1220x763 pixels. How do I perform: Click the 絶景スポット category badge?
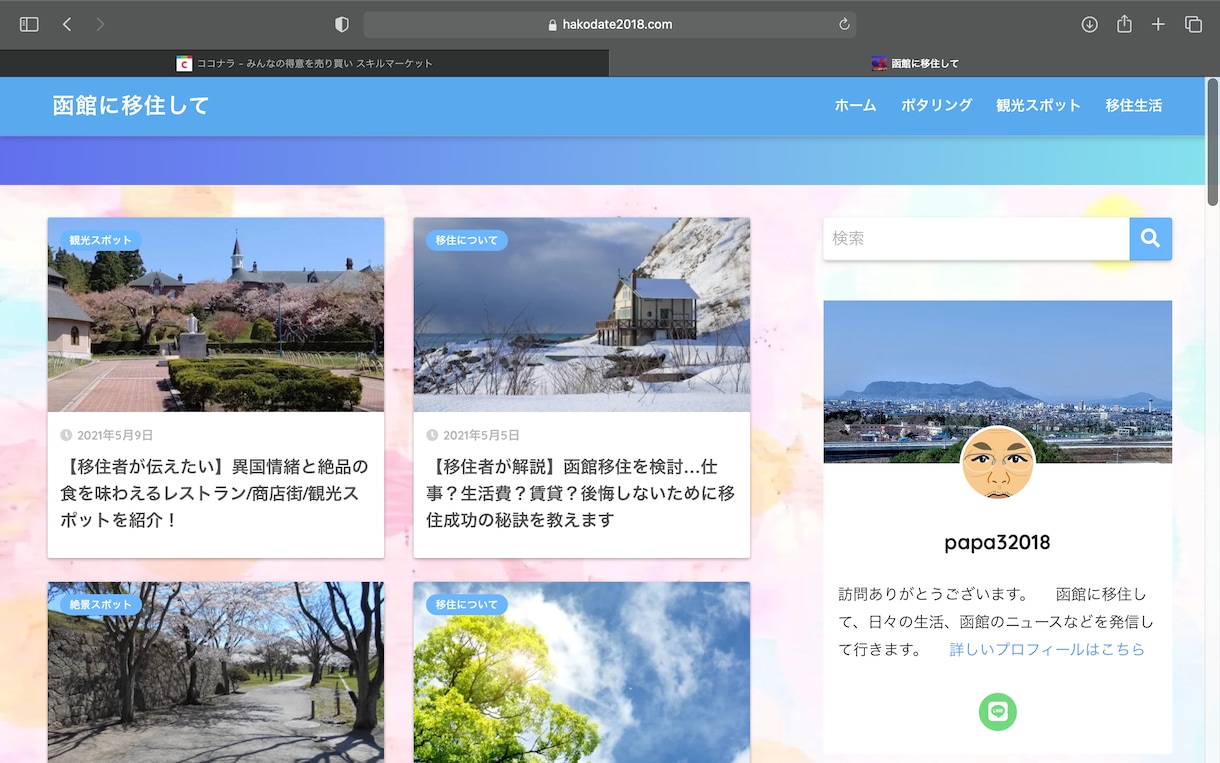click(100, 604)
